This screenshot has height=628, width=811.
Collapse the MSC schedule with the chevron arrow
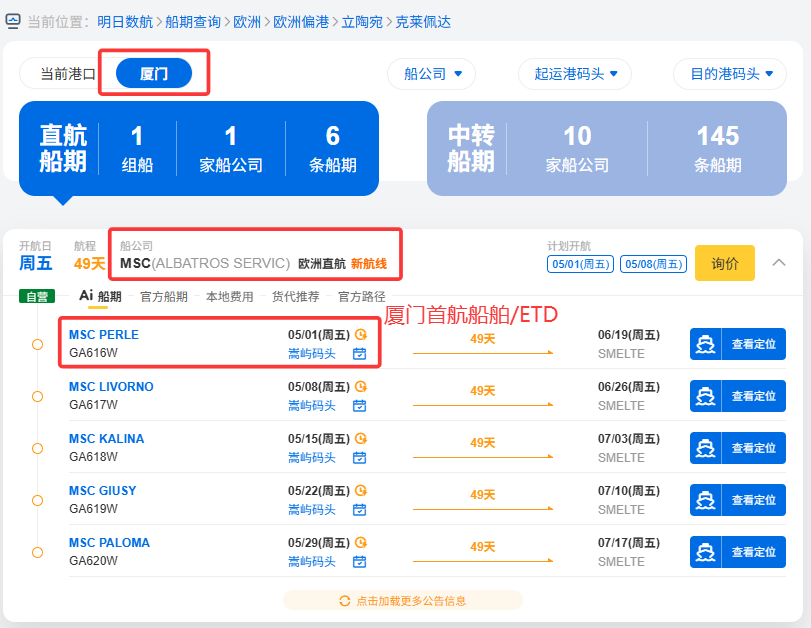pyautogui.click(x=779, y=263)
